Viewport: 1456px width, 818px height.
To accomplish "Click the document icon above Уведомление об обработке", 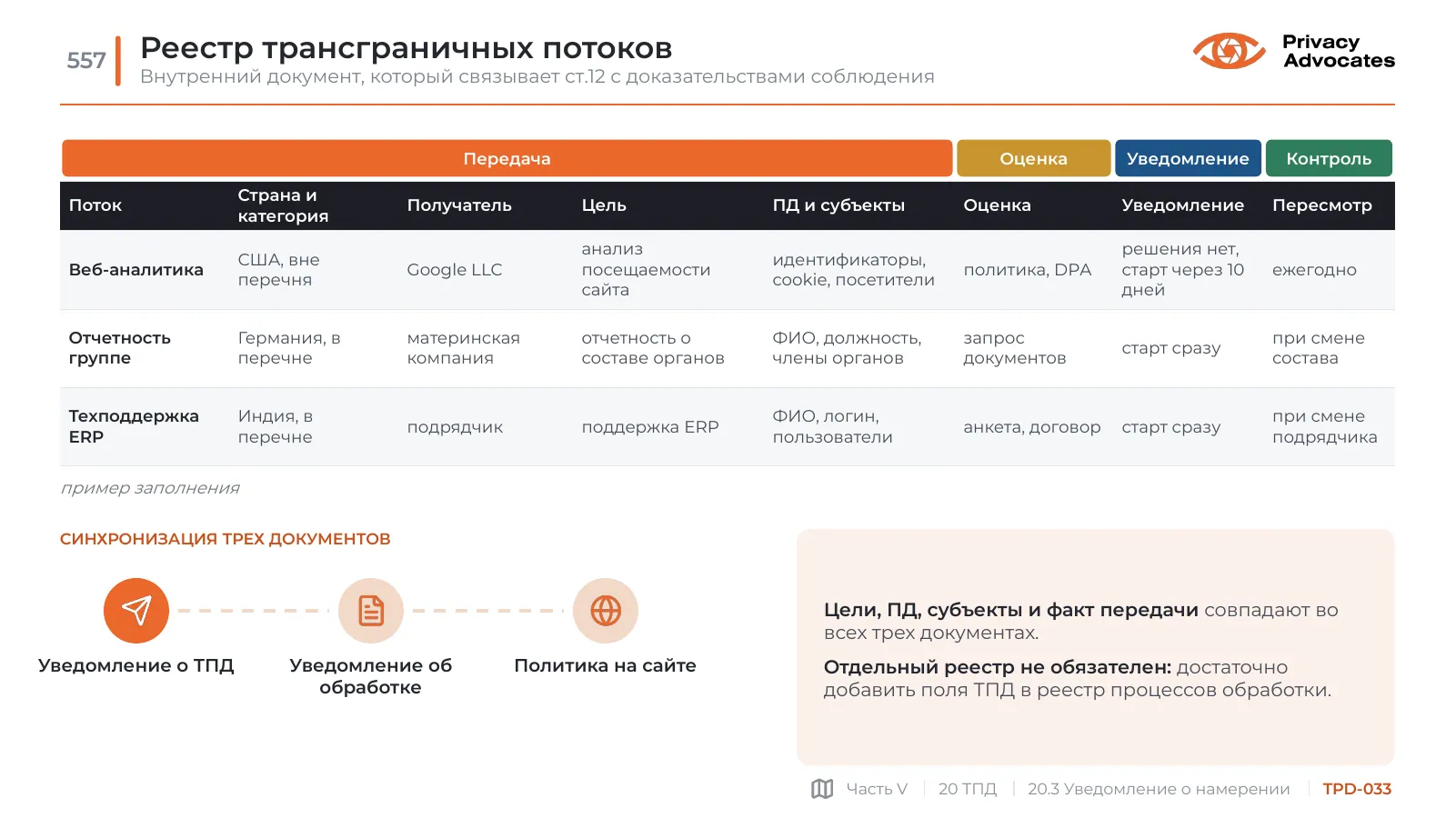I will click(371, 611).
